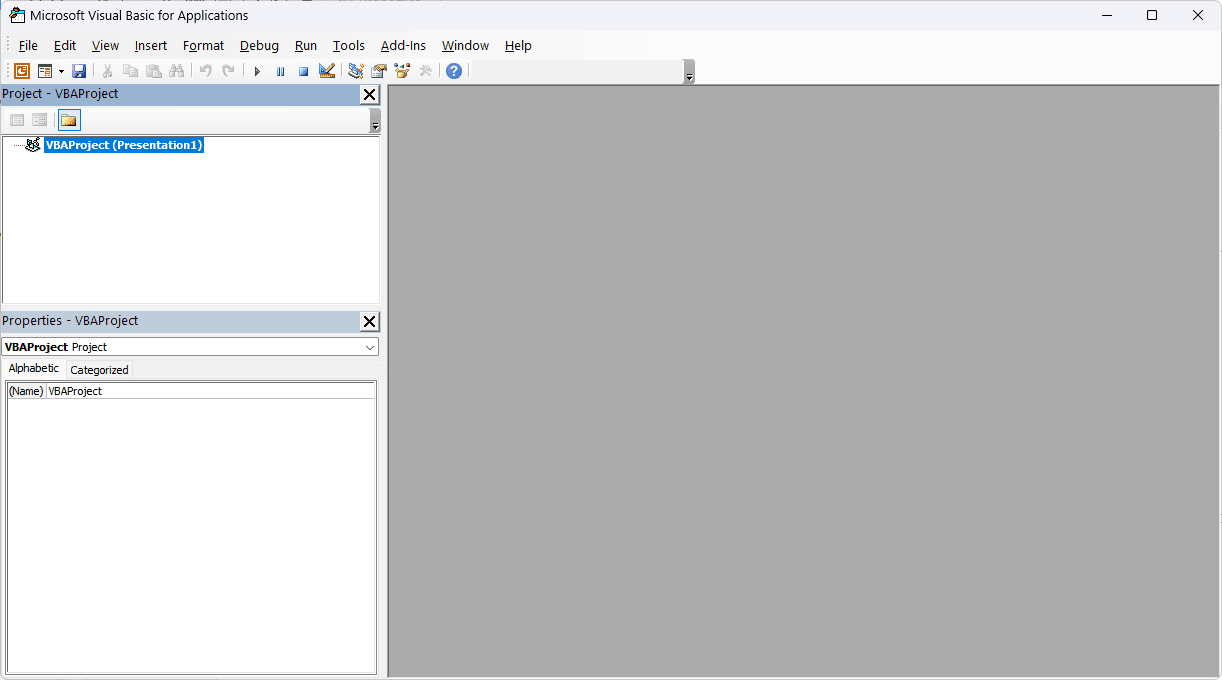
Task: Click the View Code icon in the Project panel
Action: click(17, 120)
